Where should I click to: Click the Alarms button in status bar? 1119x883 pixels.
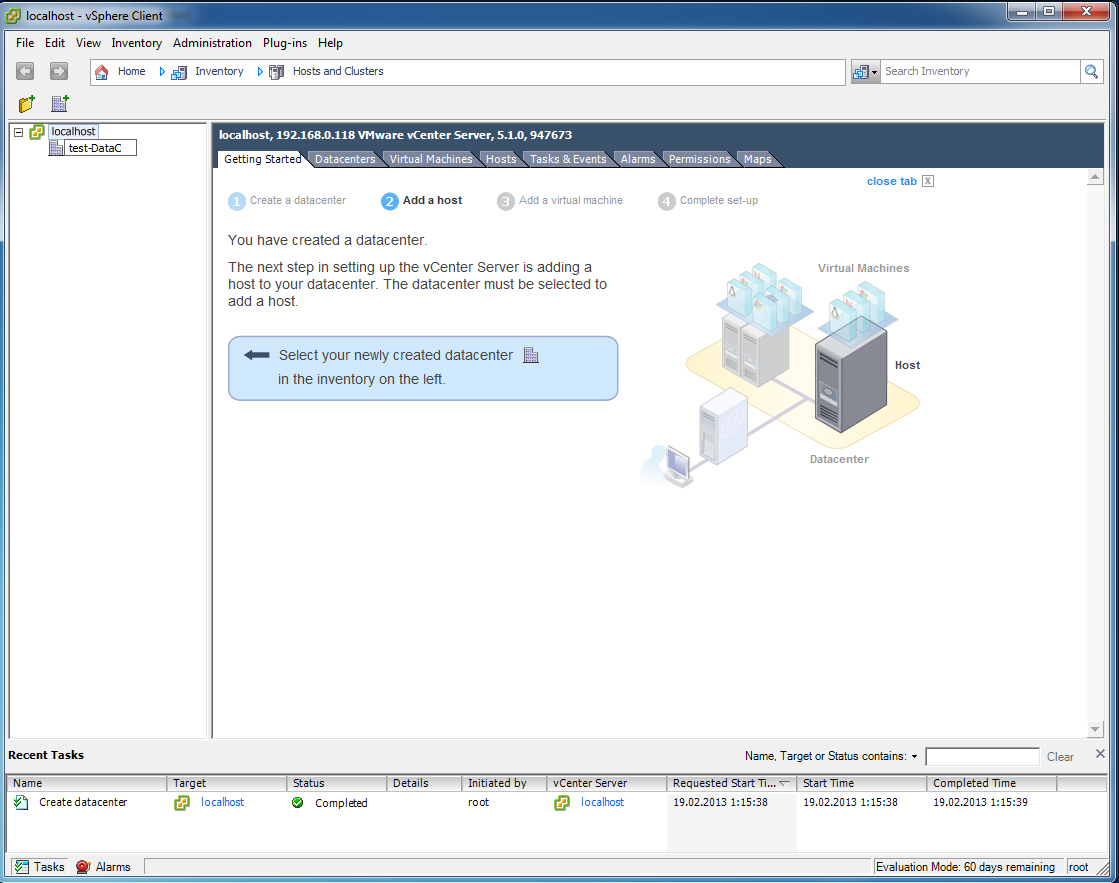click(103, 867)
